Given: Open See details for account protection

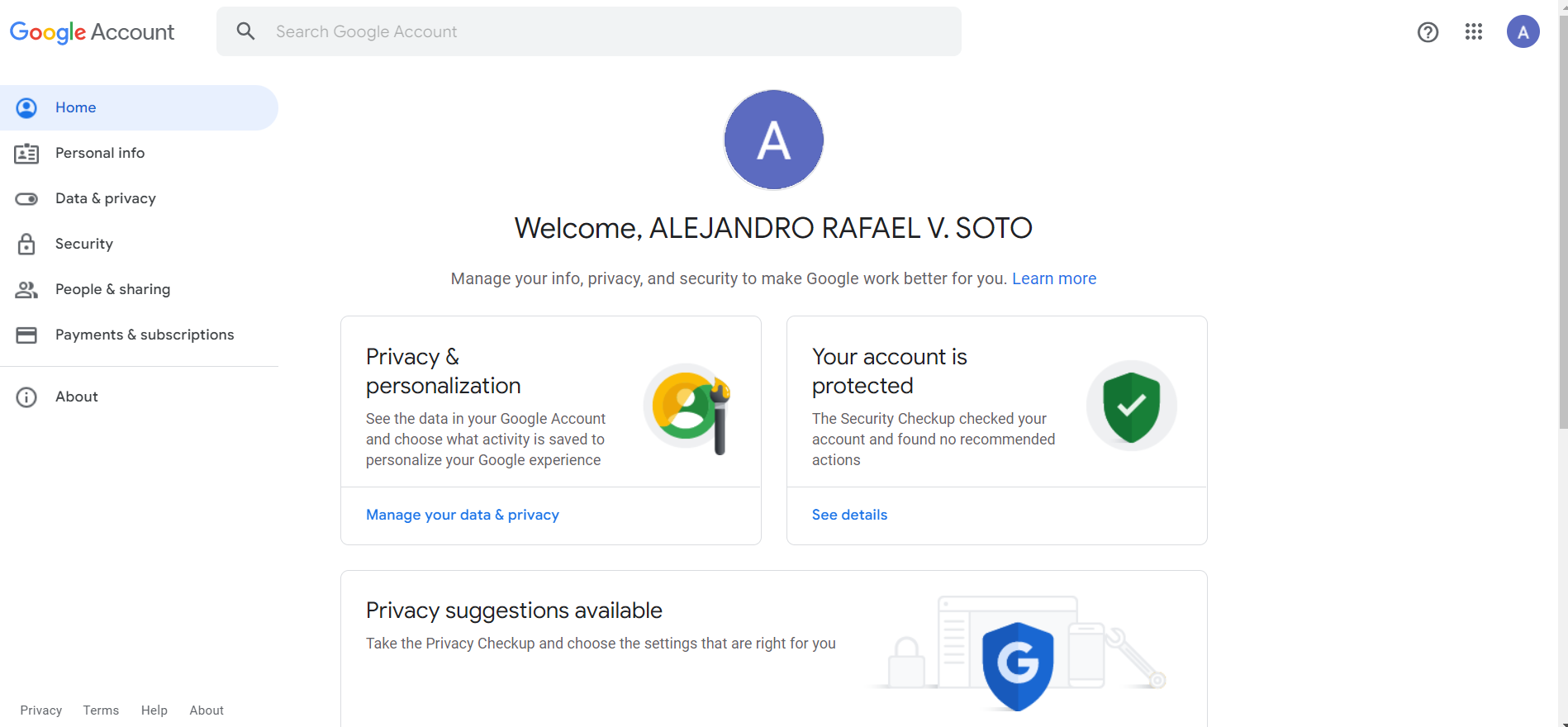Looking at the screenshot, I should pyautogui.click(x=849, y=515).
